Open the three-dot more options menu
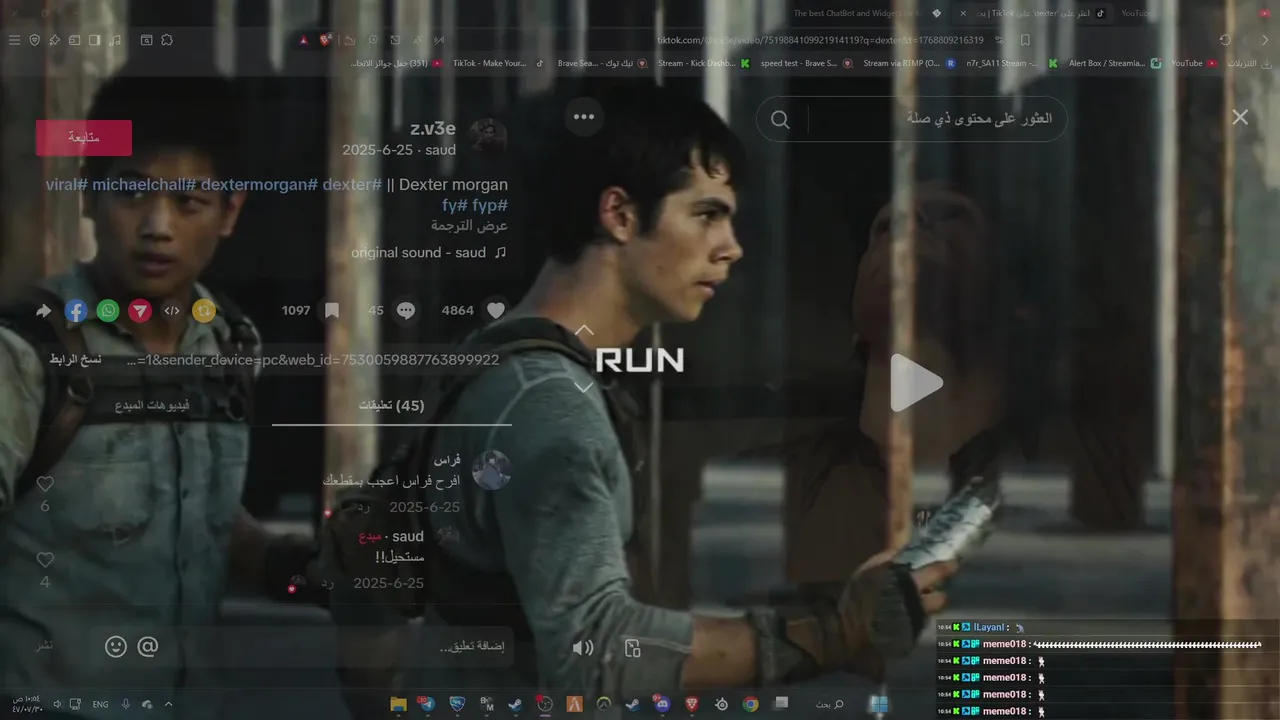The height and width of the screenshot is (720, 1280). [584, 117]
